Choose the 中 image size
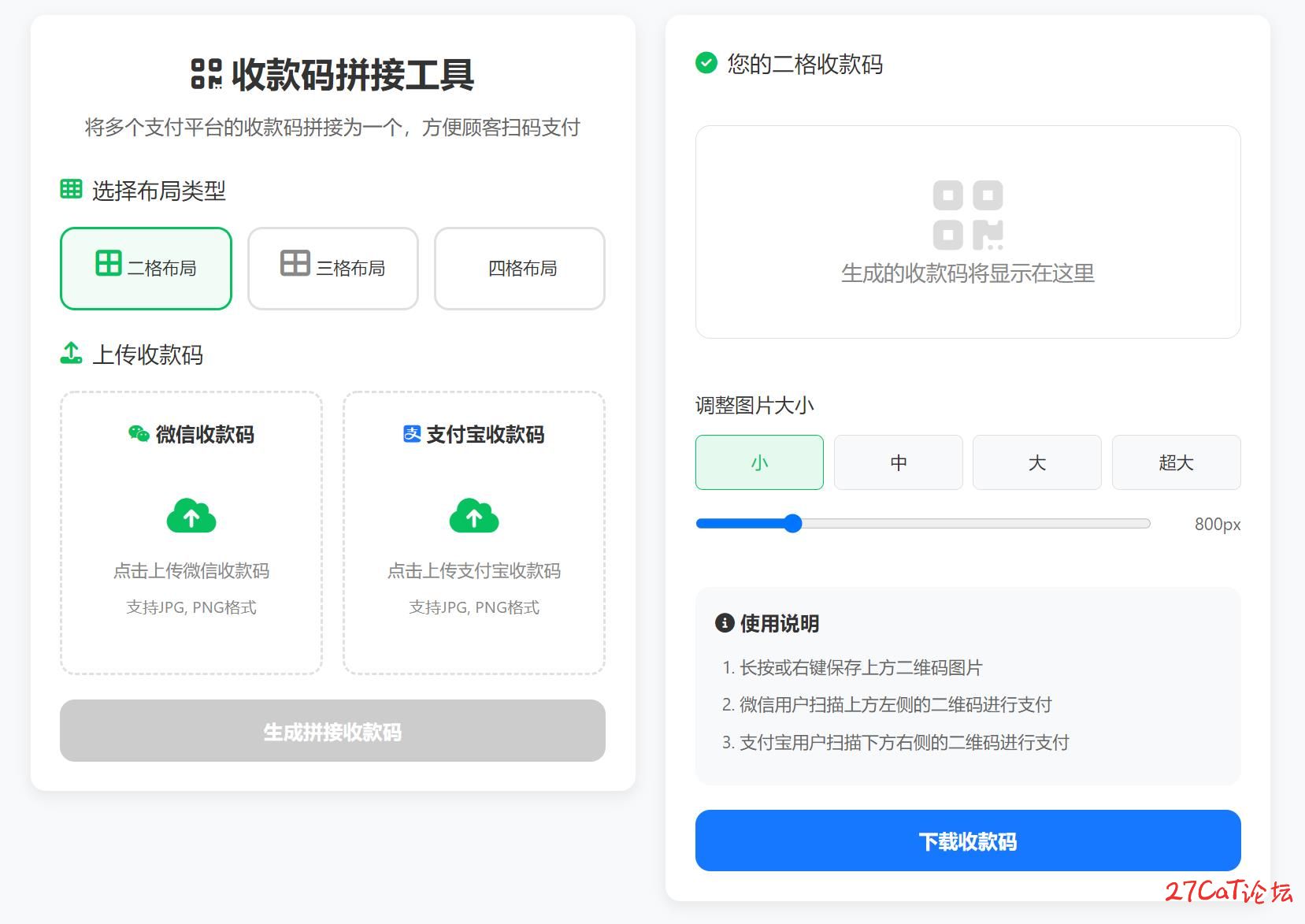This screenshot has width=1305, height=924. pyautogui.click(x=898, y=462)
